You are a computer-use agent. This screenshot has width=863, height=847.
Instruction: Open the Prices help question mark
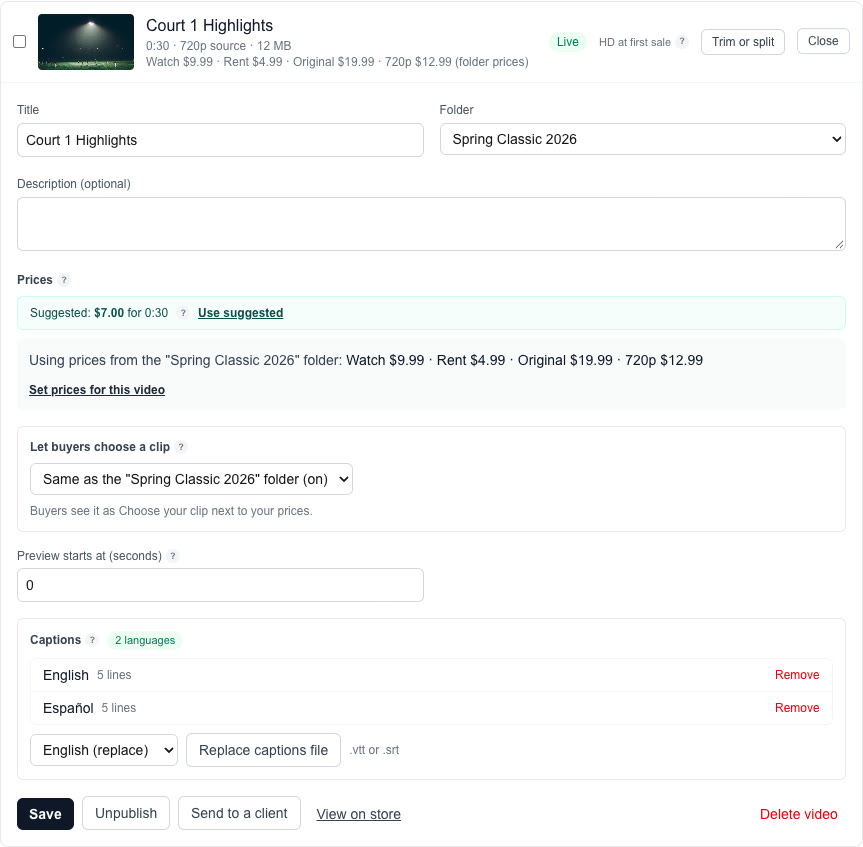tap(64, 280)
